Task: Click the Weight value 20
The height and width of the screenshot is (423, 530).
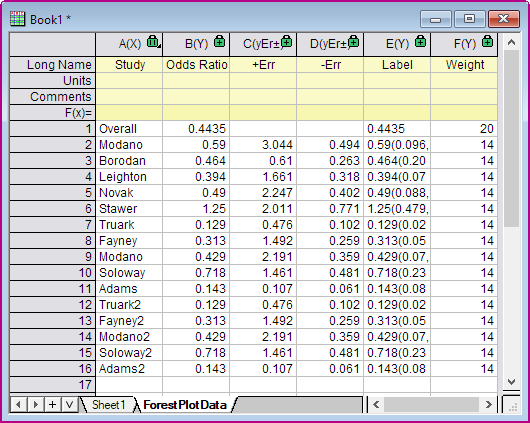Action: coord(464,129)
